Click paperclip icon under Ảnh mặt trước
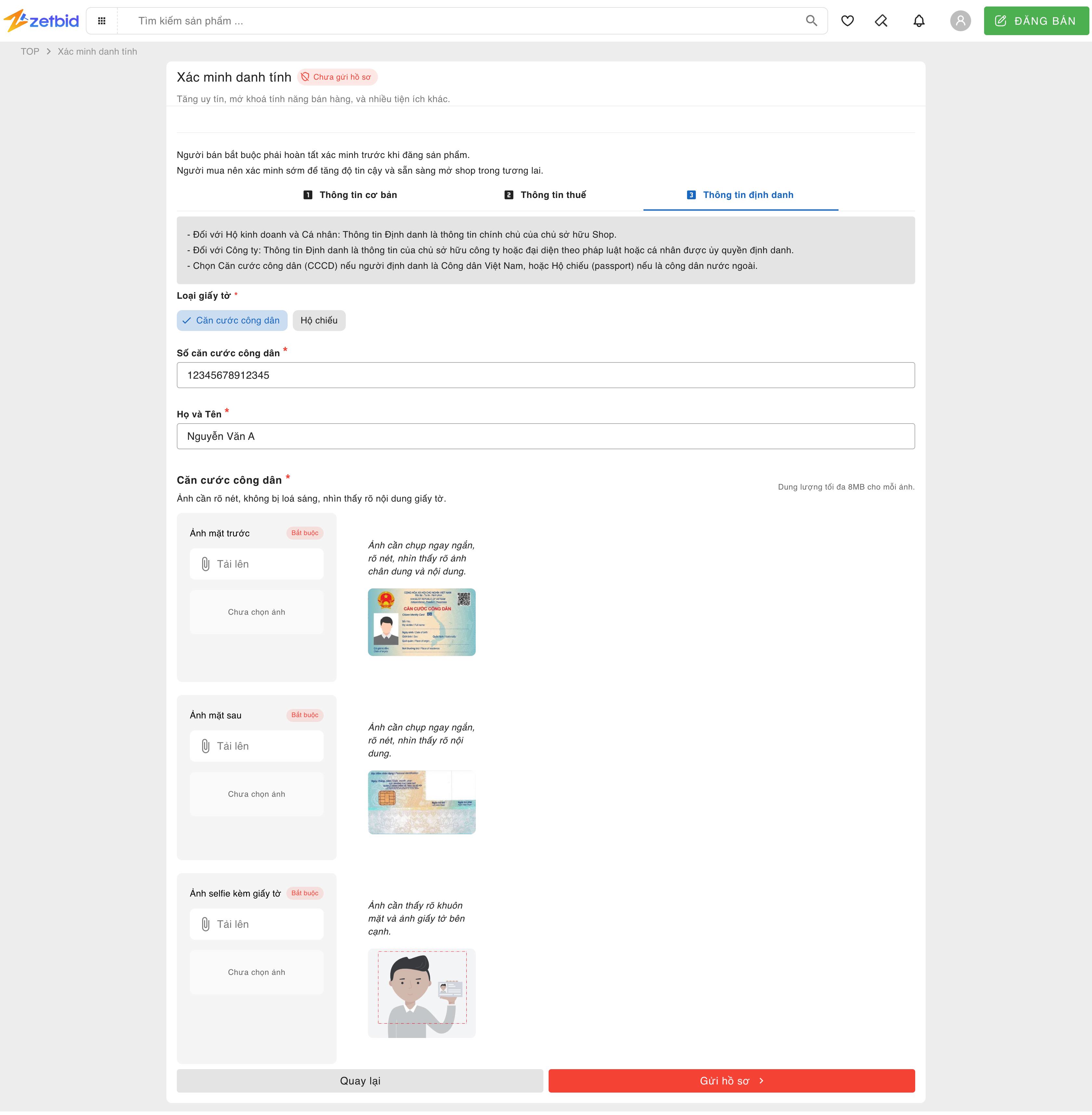The image size is (1092, 1115). [x=205, y=564]
